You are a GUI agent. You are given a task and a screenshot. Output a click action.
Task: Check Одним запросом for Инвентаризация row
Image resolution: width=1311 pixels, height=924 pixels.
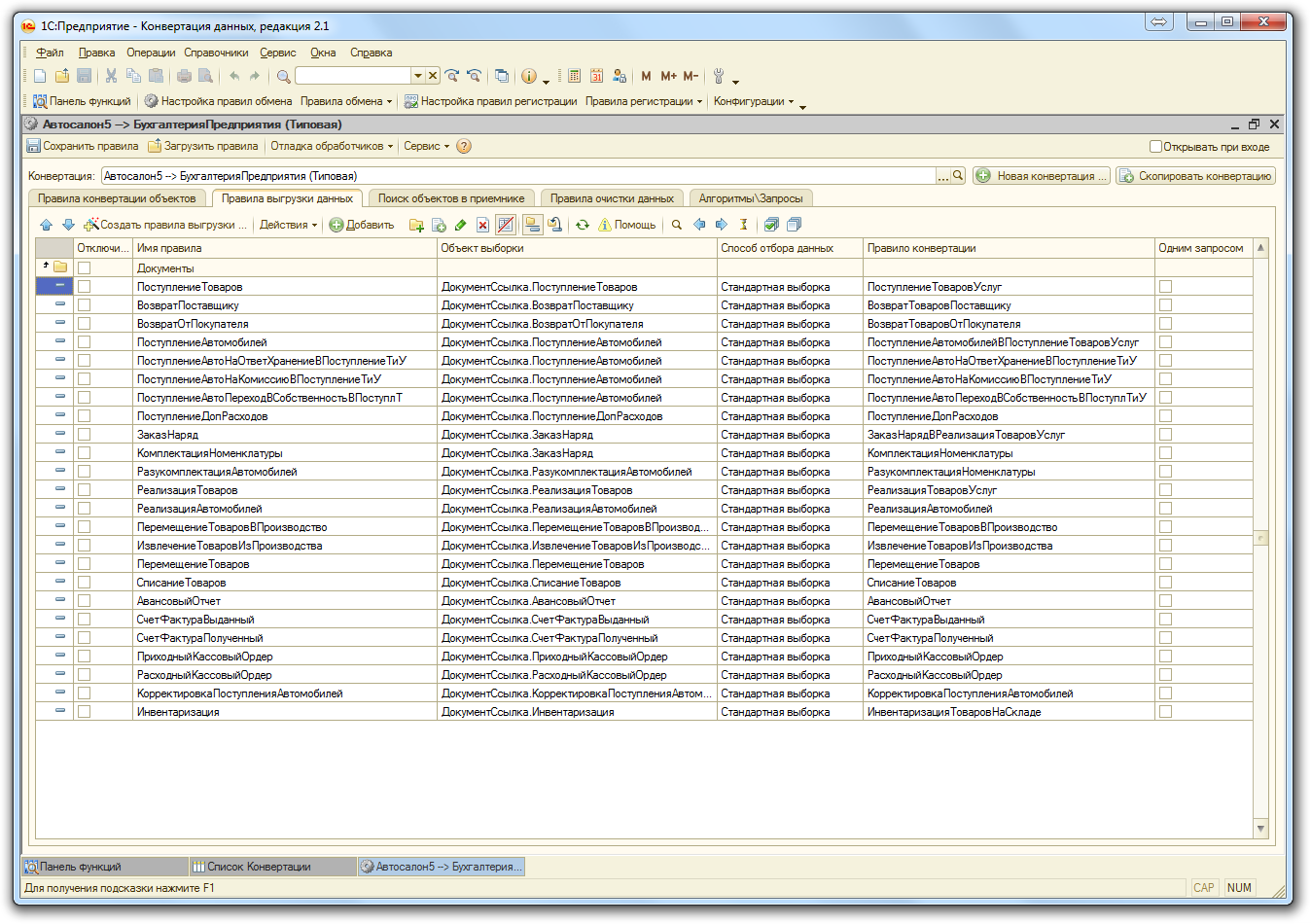(x=1165, y=712)
